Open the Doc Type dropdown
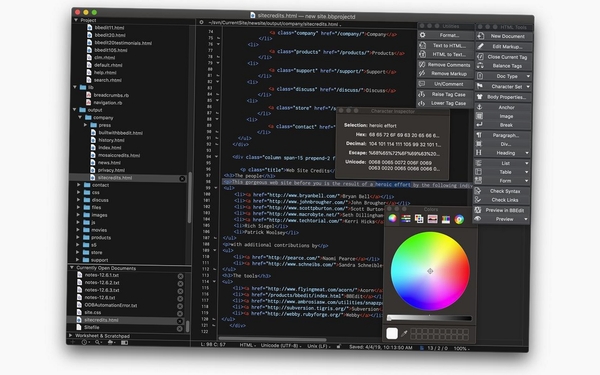 (x=528, y=77)
